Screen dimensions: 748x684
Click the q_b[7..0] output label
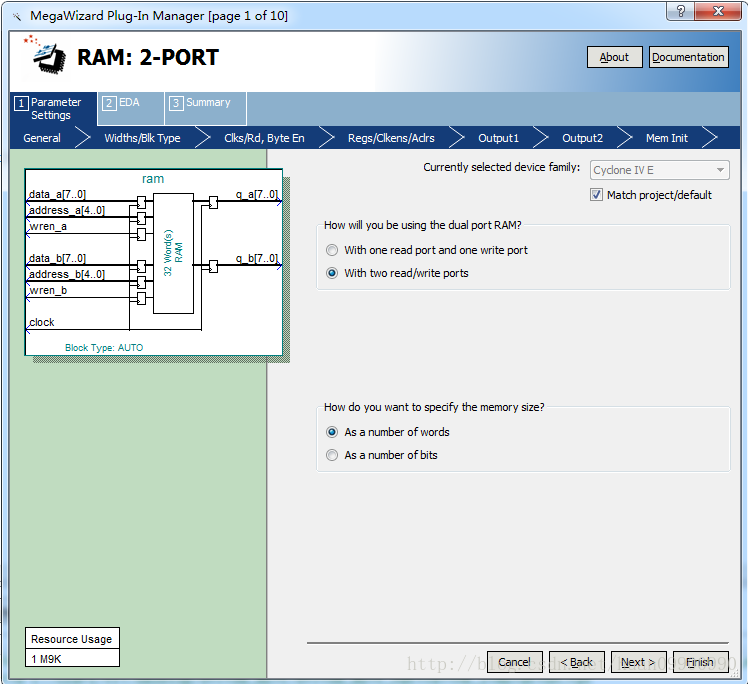tap(257, 258)
